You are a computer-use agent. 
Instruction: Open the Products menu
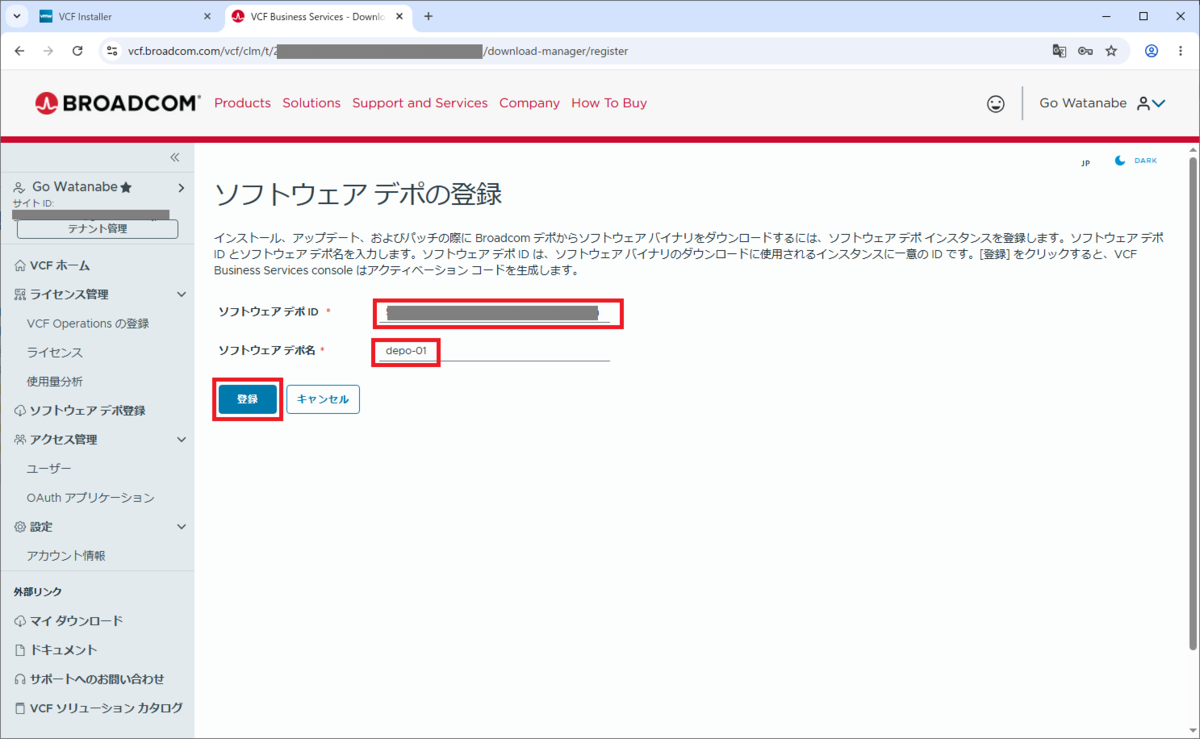tap(242, 103)
